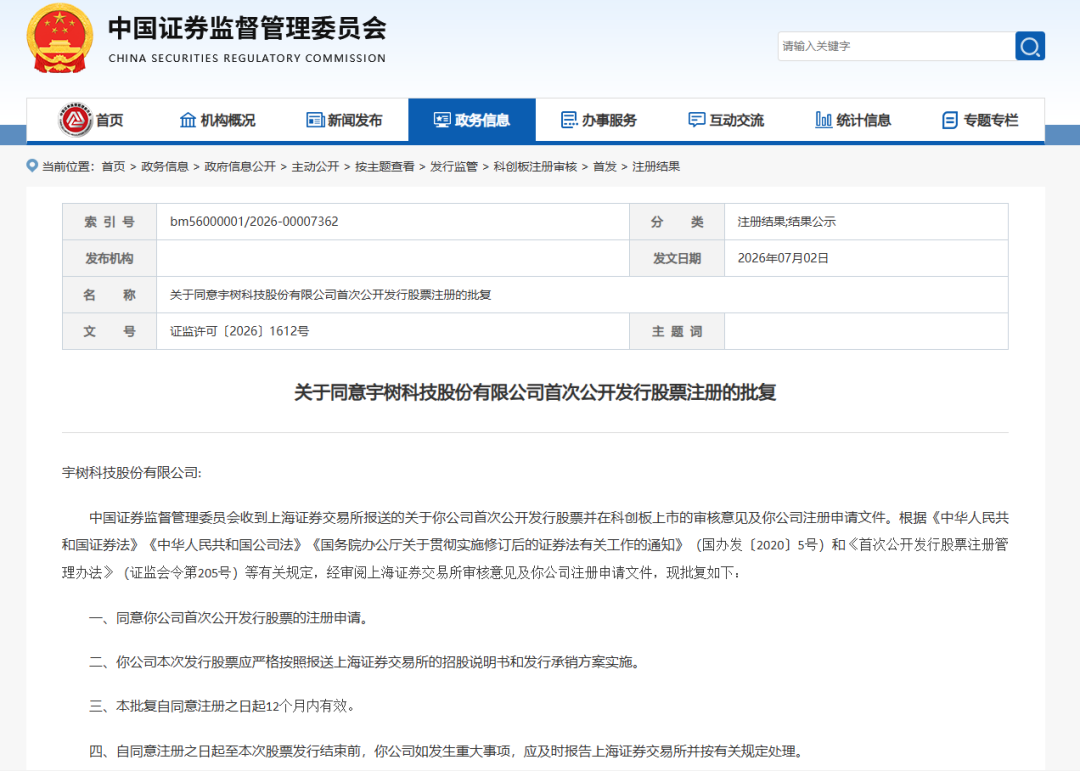
Task: Click the monitor icon beside 政务信息
Action: (x=442, y=120)
